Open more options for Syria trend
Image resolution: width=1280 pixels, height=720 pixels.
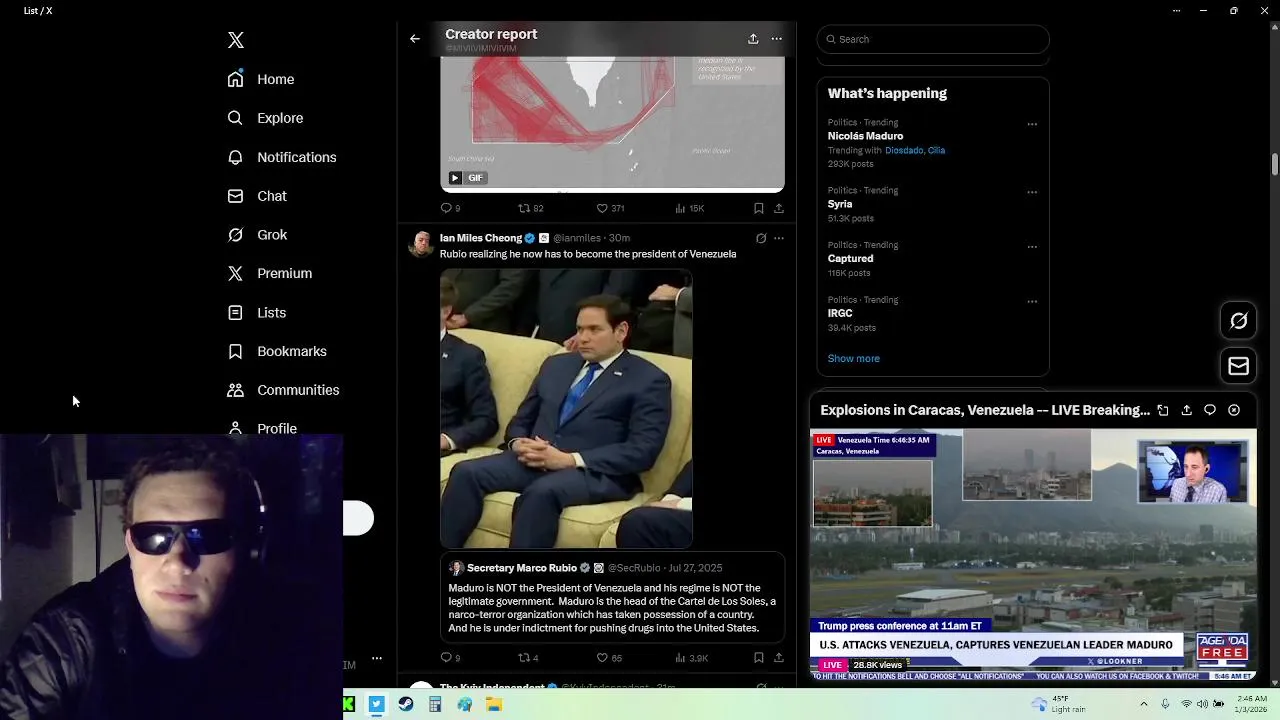[x=1032, y=192]
